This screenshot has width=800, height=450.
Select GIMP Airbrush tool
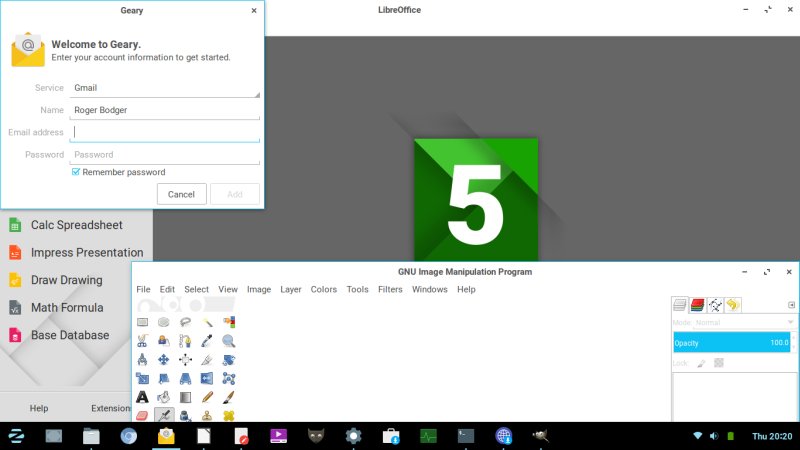point(164,415)
